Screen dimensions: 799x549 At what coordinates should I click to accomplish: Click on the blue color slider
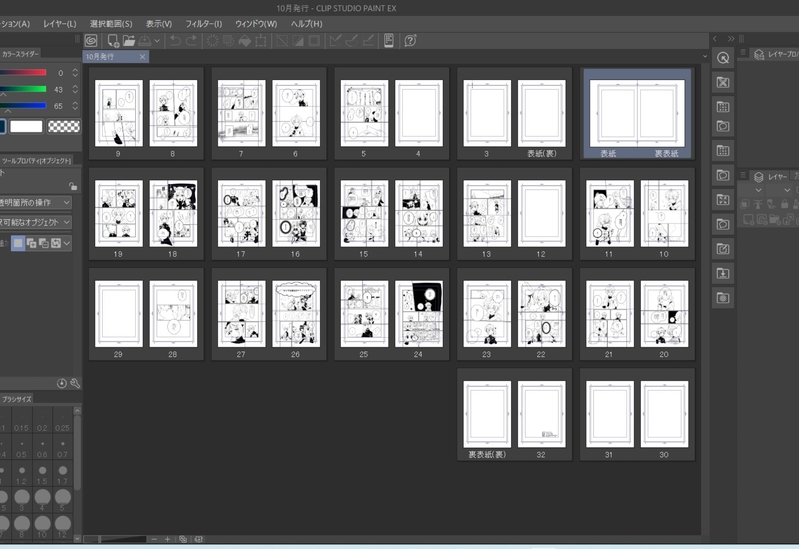pos(23,106)
